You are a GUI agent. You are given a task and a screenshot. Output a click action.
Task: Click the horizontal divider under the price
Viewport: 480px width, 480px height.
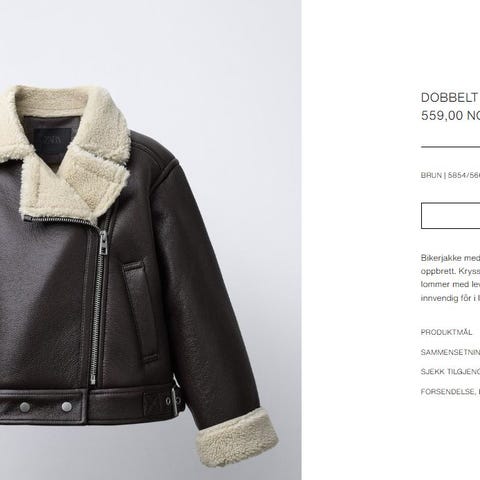pyautogui.click(x=450, y=147)
